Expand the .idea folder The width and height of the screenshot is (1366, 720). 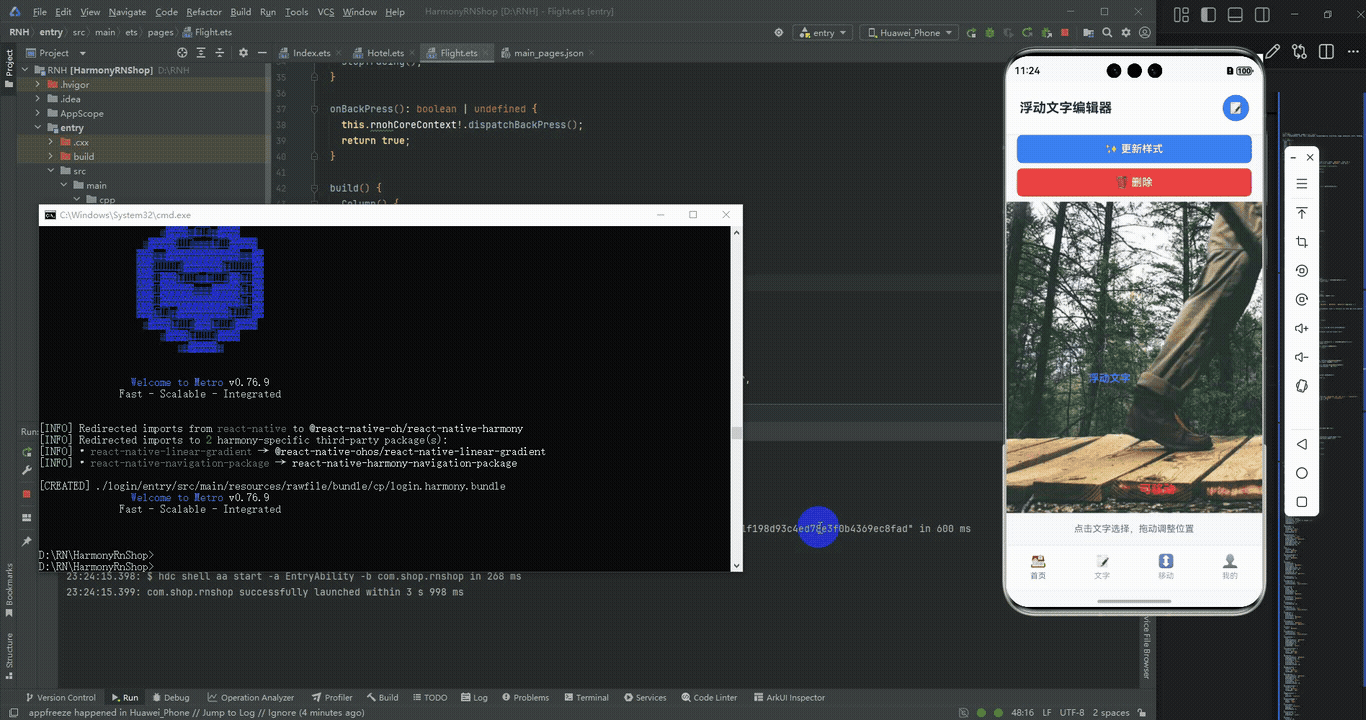[x=39, y=99]
